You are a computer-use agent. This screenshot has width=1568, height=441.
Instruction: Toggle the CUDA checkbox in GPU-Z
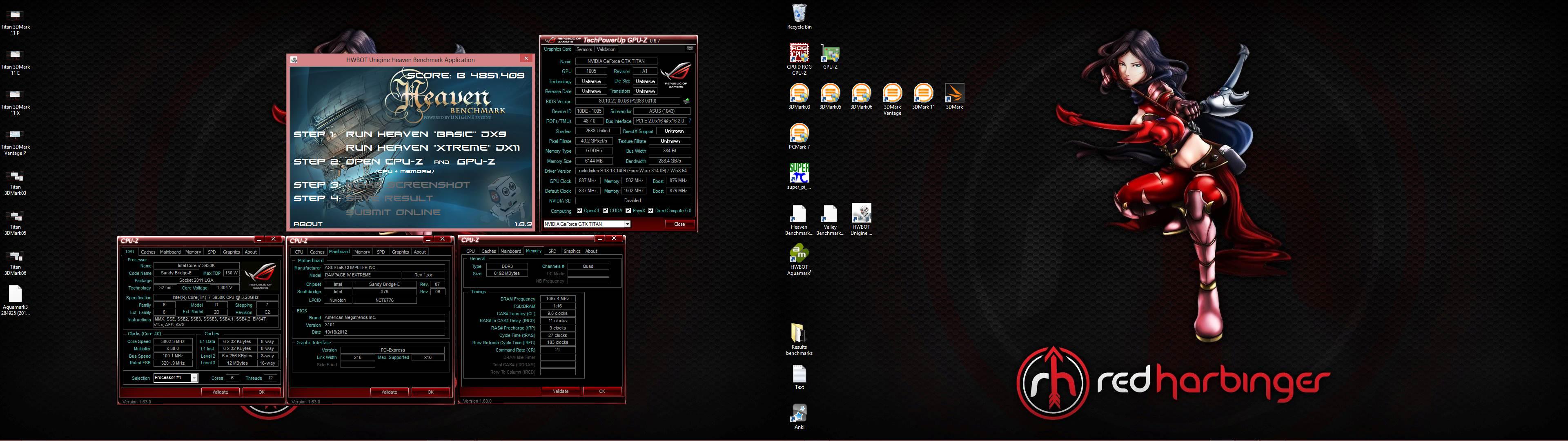[x=606, y=211]
